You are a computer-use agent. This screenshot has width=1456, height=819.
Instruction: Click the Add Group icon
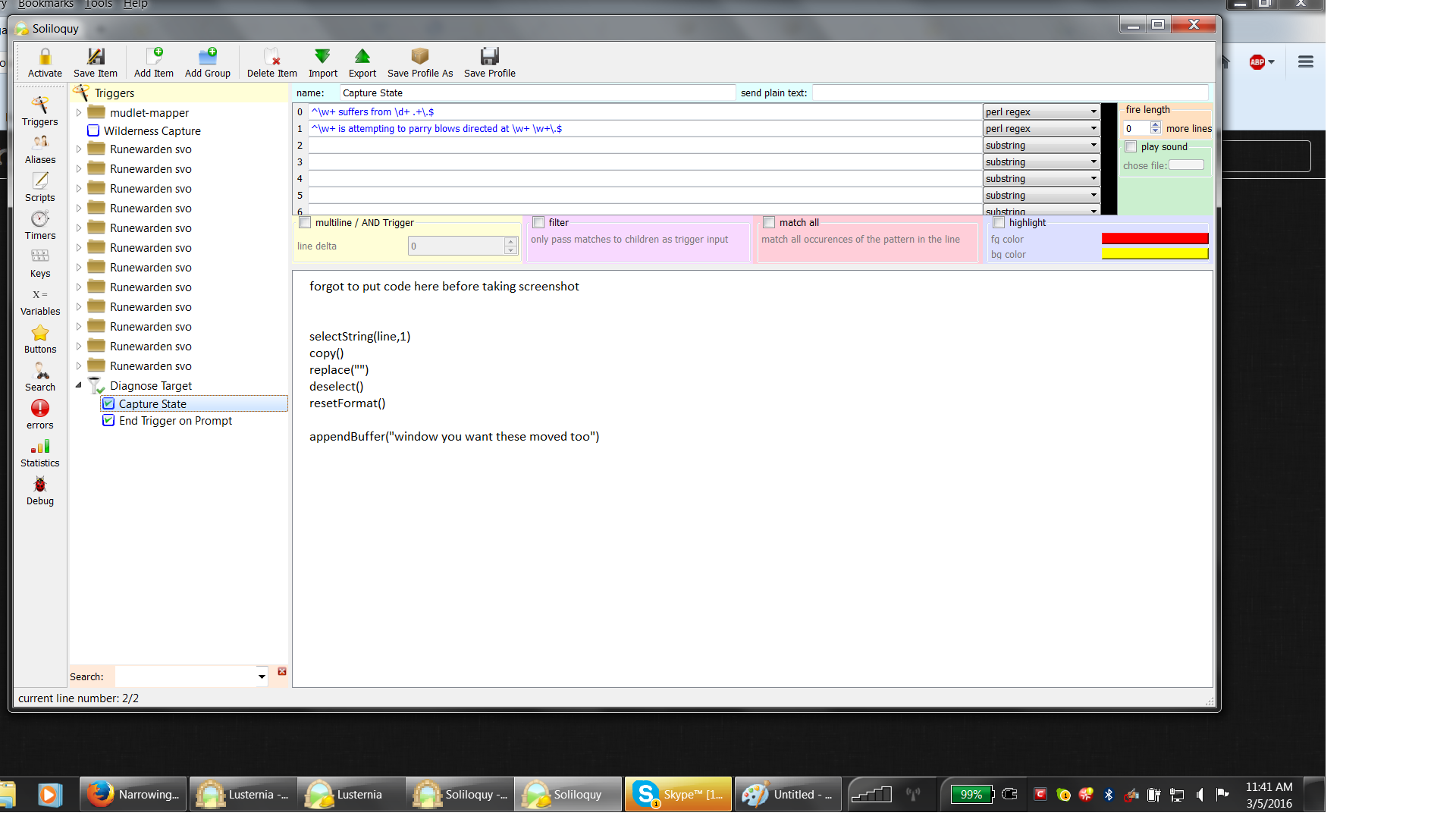pyautogui.click(x=208, y=57)
